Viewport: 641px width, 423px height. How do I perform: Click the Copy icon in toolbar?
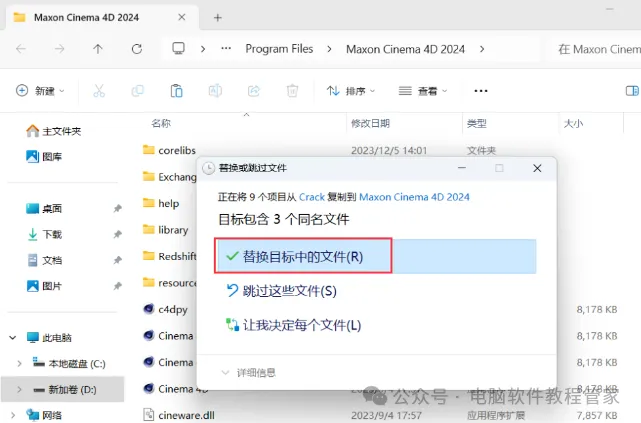[x=138, y=90]
